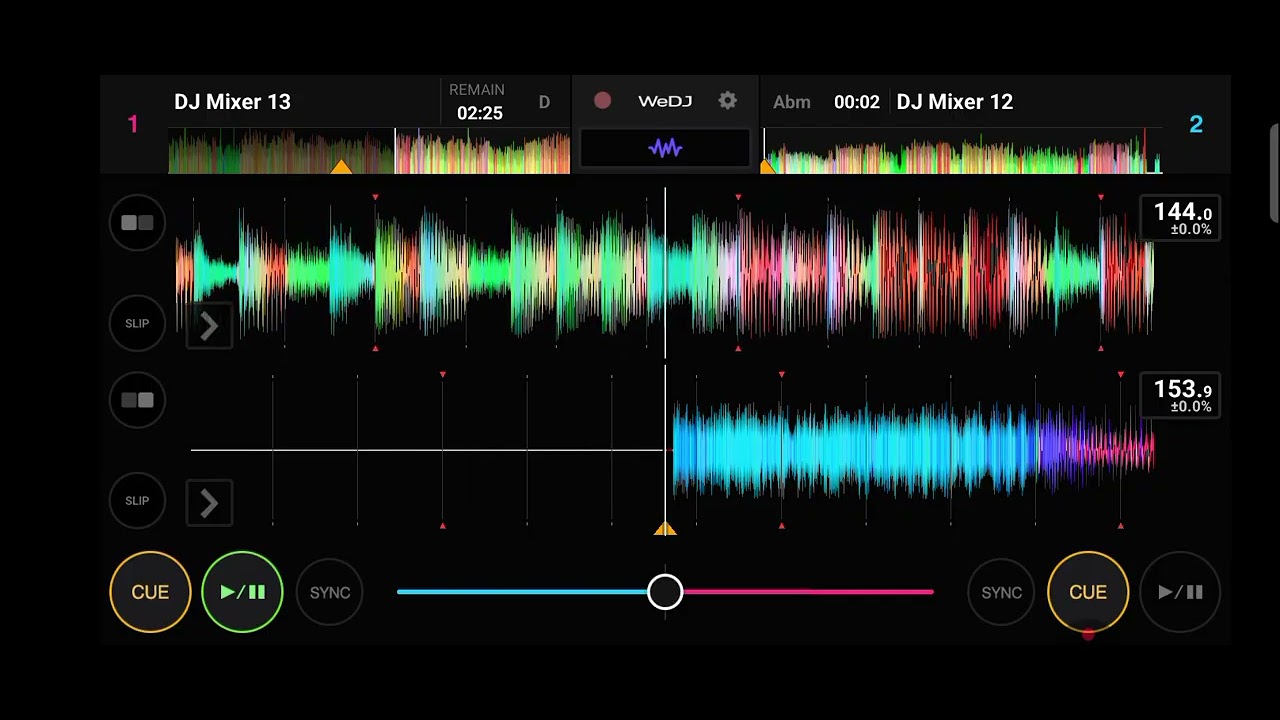Screen dimensions: 1280x720
Task: Tap the REMAIN 02:25 time display
Action: click(478, 102)
